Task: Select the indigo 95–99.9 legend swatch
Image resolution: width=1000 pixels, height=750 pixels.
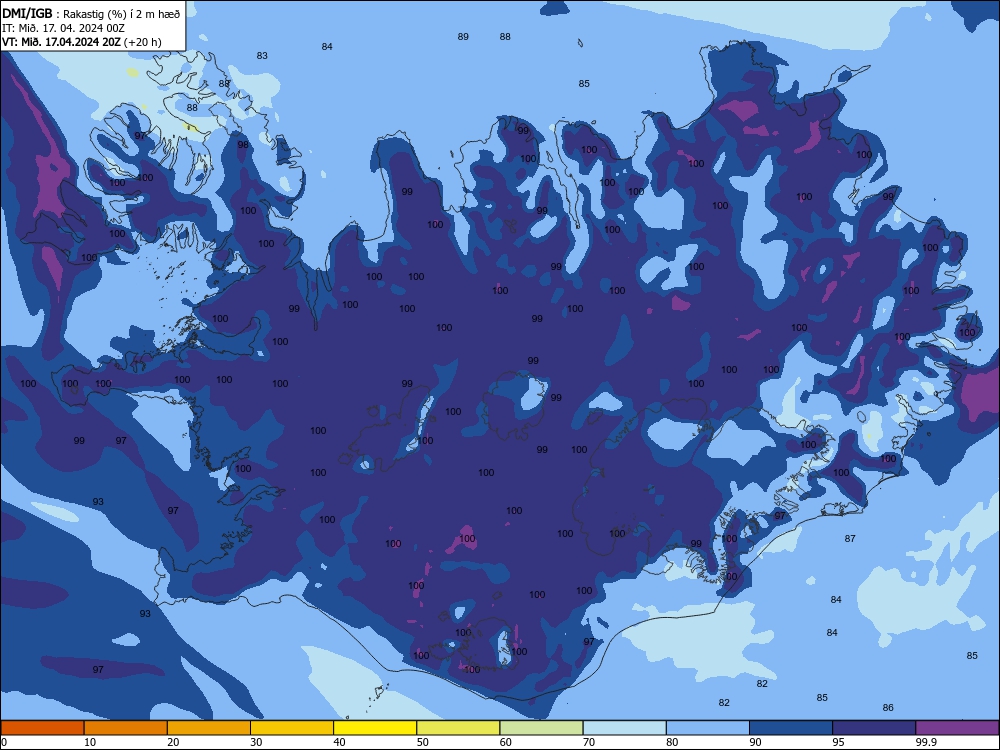Action: [874, 728]
